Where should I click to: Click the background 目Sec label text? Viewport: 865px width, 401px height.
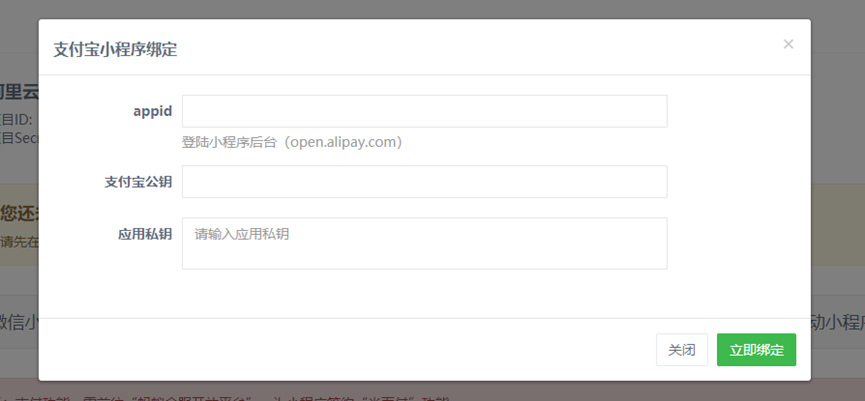[19, 138]
